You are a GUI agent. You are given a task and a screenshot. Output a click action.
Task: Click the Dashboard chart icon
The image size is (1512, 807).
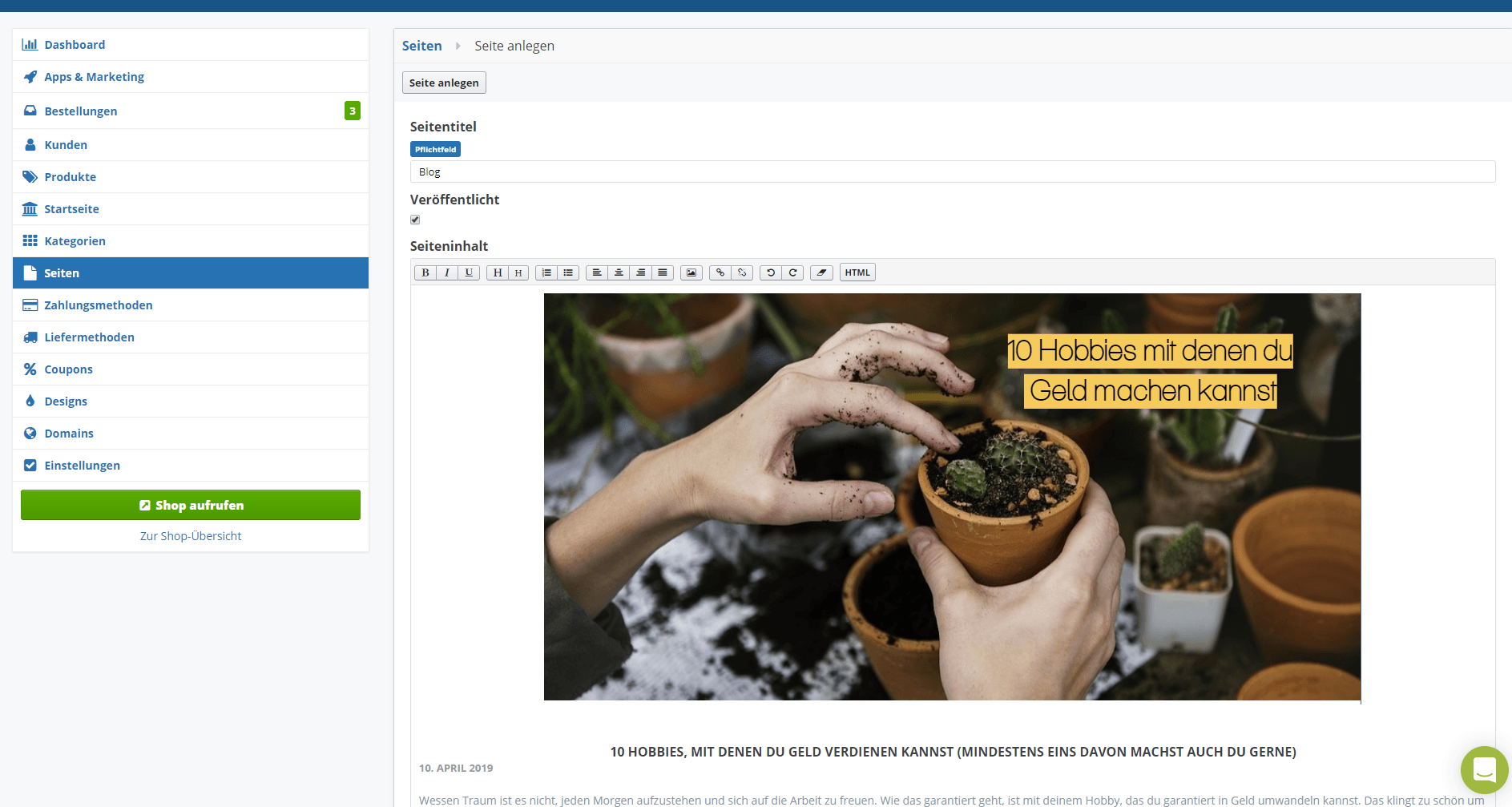coord(30,45)
